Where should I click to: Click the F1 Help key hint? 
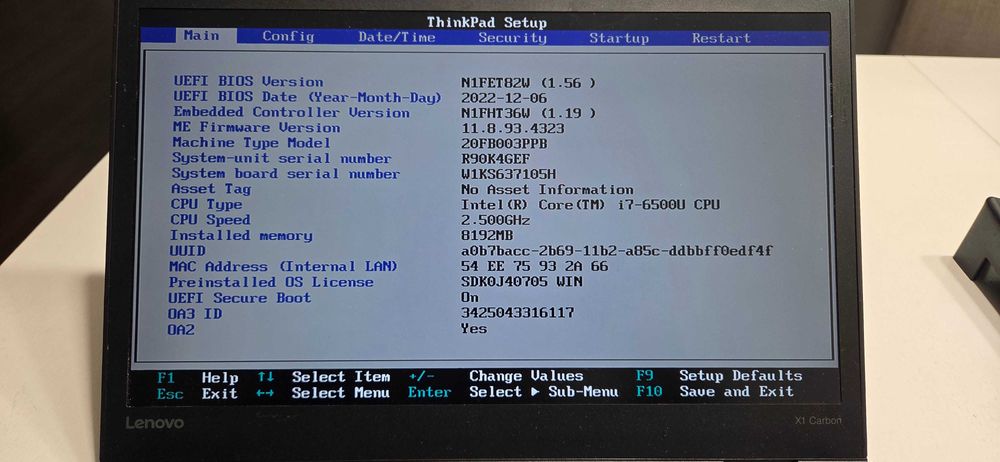[198, 378]
